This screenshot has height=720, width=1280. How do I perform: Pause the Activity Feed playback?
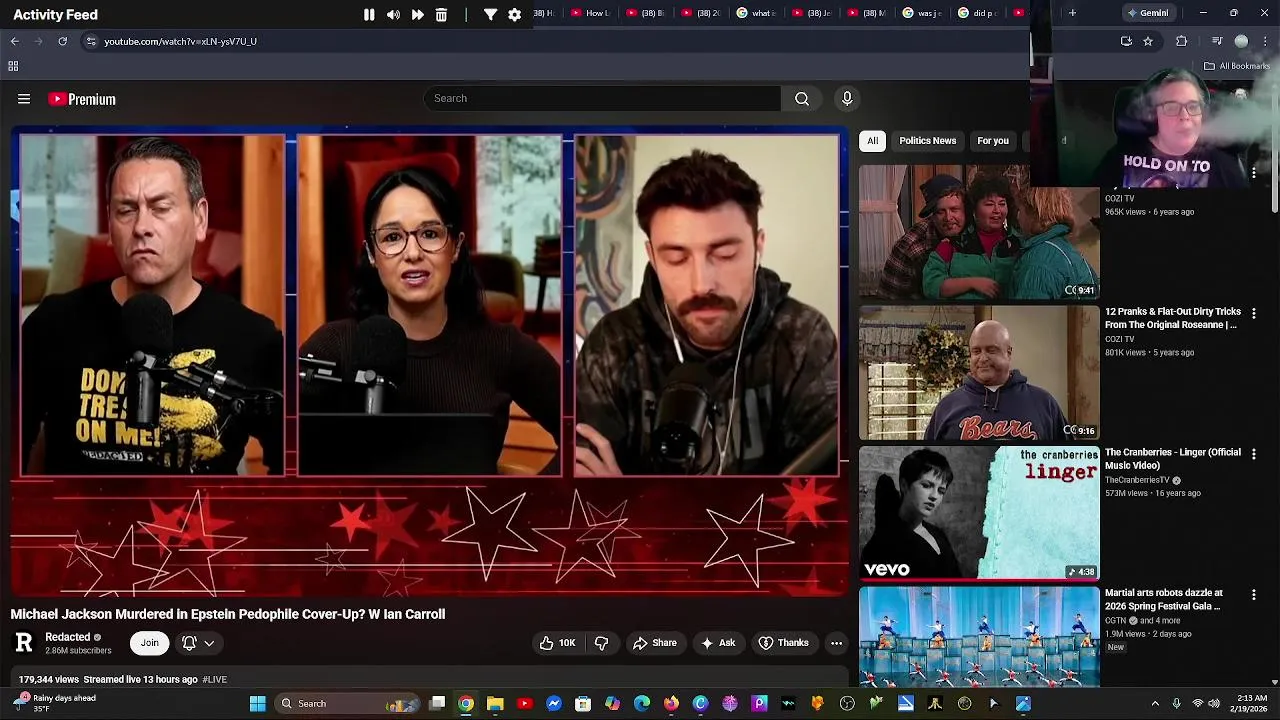pos(369,15)
